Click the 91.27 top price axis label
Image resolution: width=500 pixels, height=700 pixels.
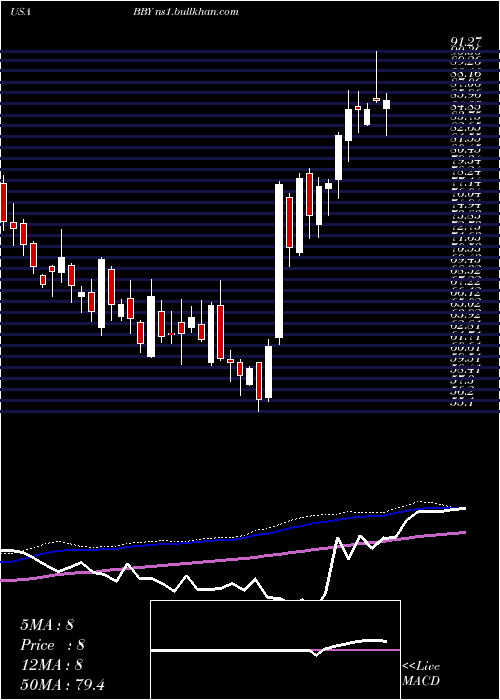click(465, 43)
